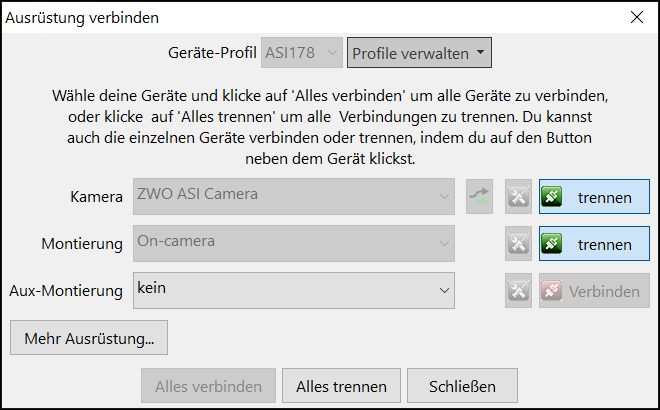Click green plug icon in Montierung row
660x410 pixels.
pos(552,244)
